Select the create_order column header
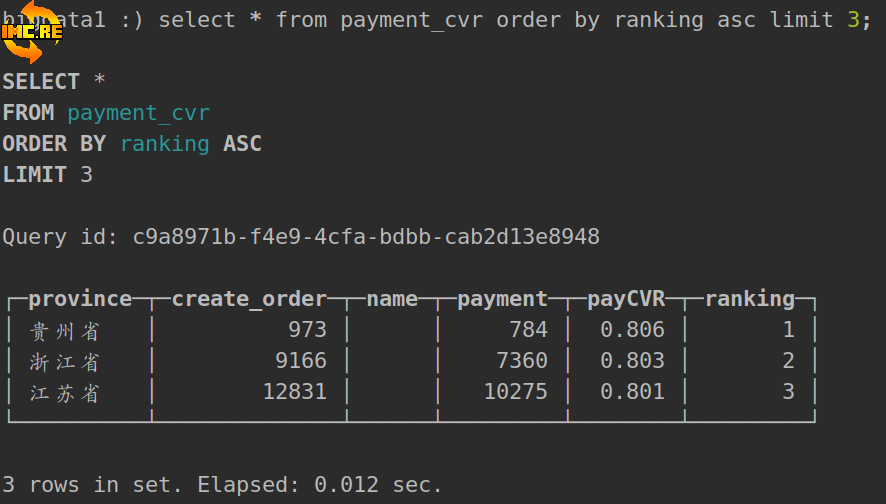Screen dimensions: 886x504 click(249, 299)
